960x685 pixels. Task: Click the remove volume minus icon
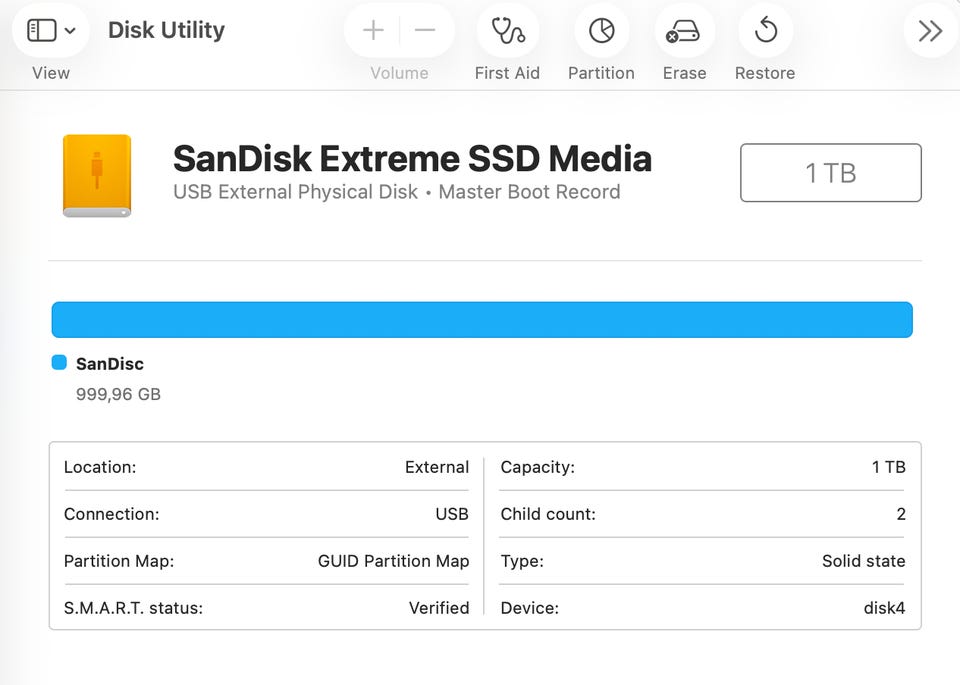[425, 31]
